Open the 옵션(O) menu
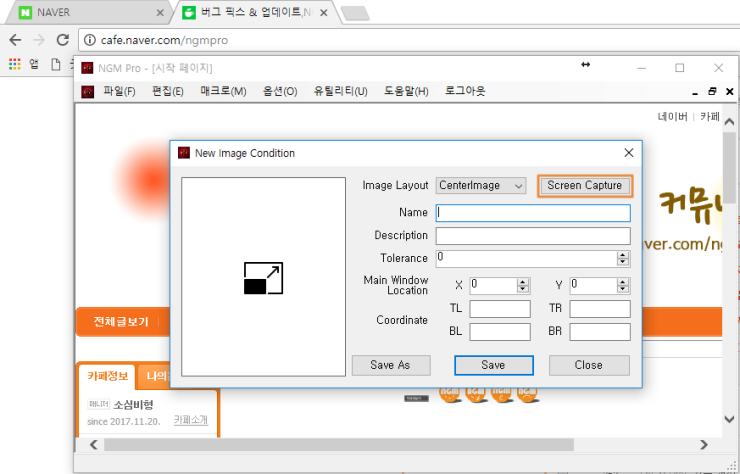The width and height of the screenshot is (740, 474). pos(280,91)
